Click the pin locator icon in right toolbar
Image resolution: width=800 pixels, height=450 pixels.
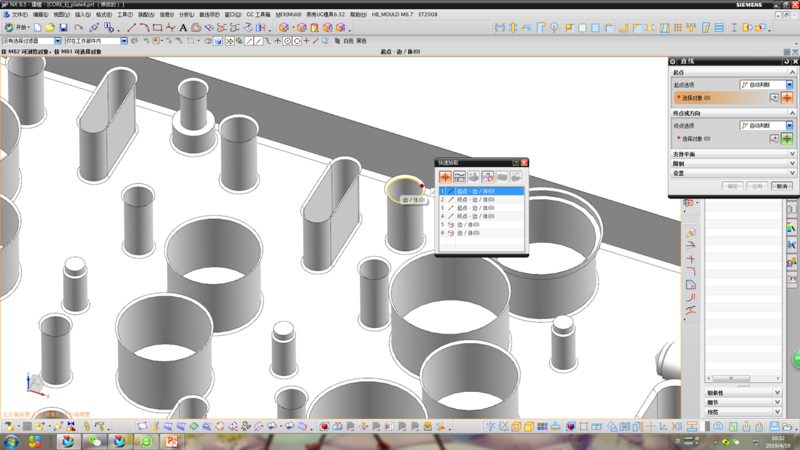(554, 28)
